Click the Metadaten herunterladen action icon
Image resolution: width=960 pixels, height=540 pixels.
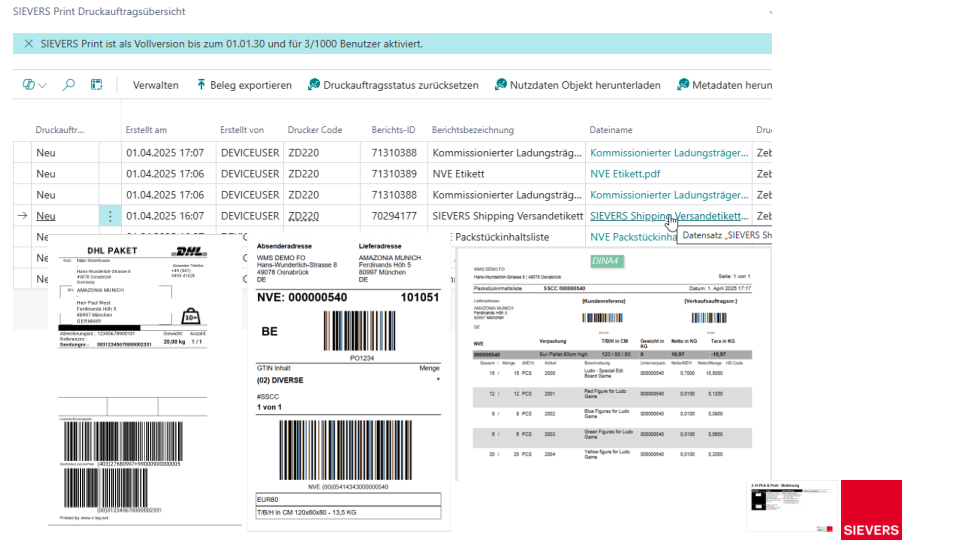point(683,84)
